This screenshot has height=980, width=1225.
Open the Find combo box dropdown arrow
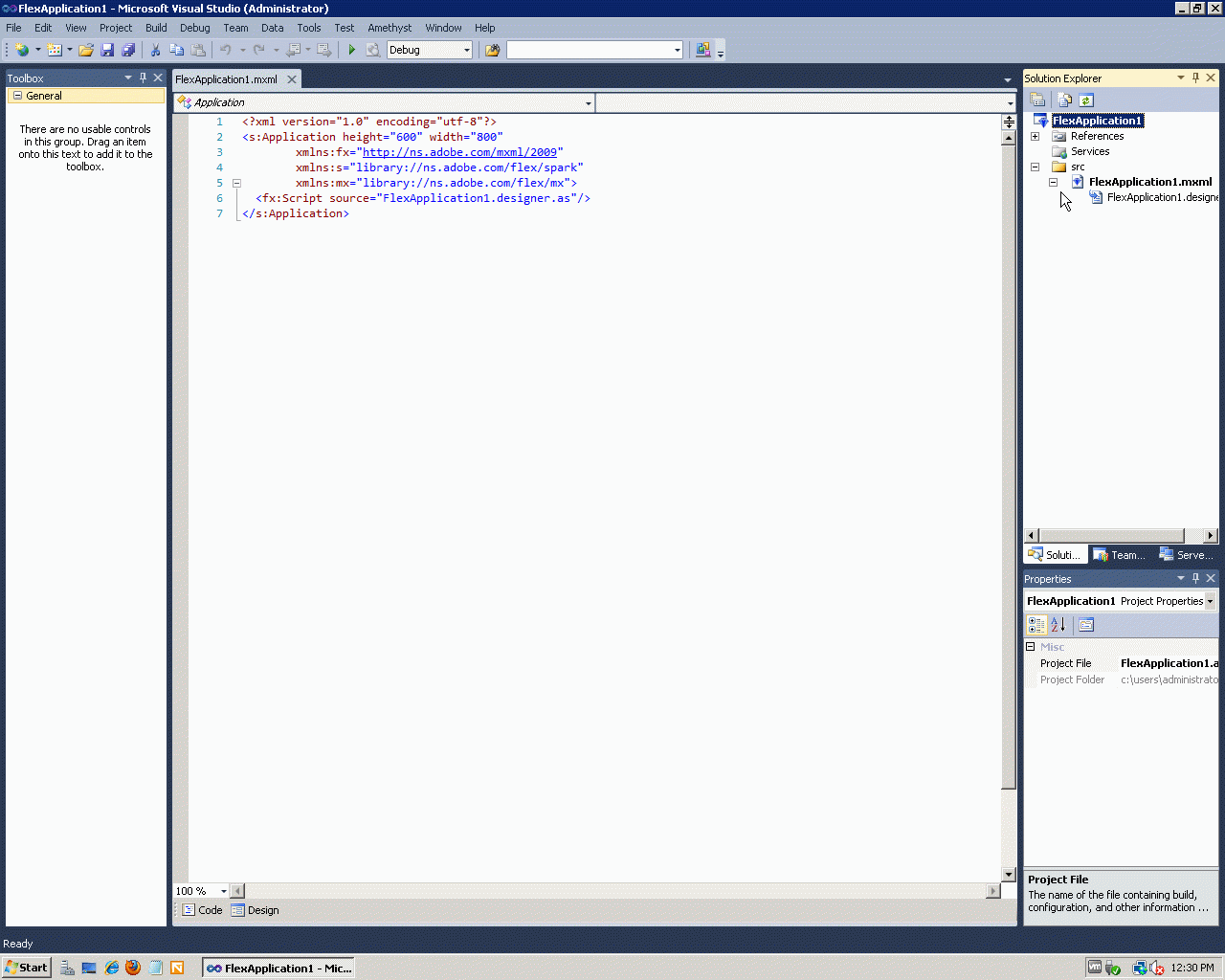pyautogui.click(x=677, y=50)
